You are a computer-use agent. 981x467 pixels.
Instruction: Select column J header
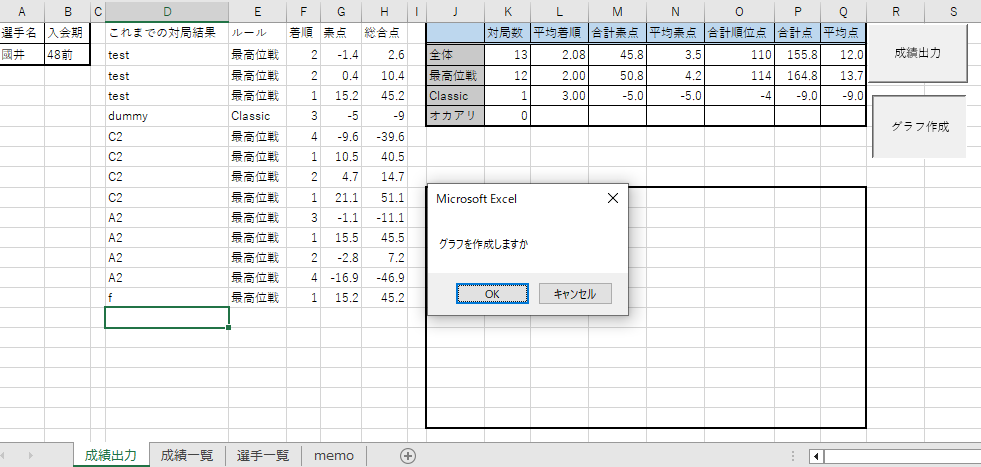455,11
